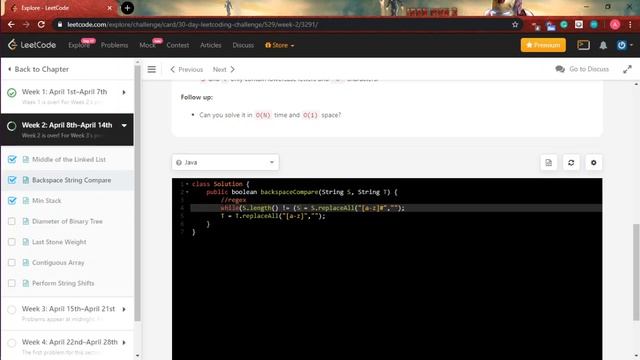Go Back to Chapter

tap(38, 69)
